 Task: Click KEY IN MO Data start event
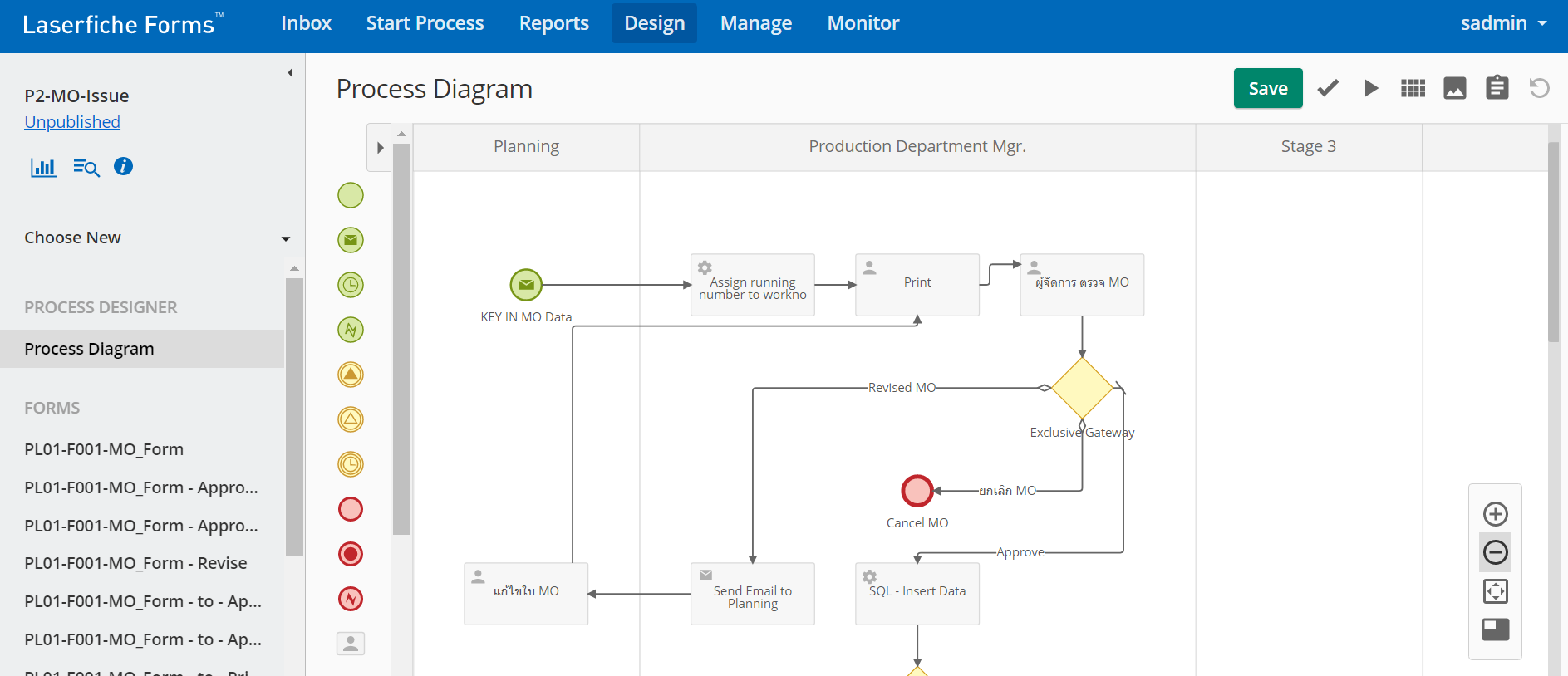(x=526, y=285)
